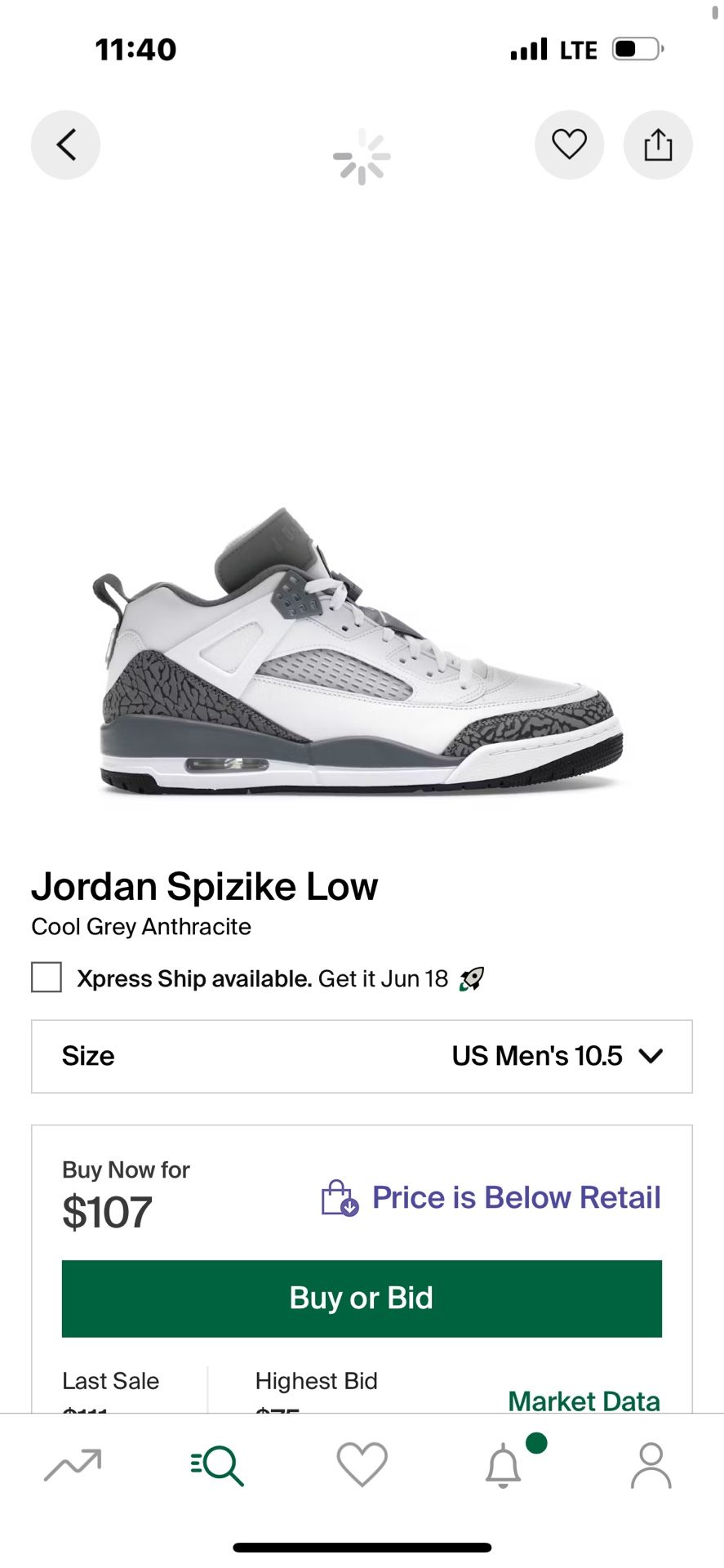
Task: Expand size options via chevron arrow
Action: tap(651, 1056)
